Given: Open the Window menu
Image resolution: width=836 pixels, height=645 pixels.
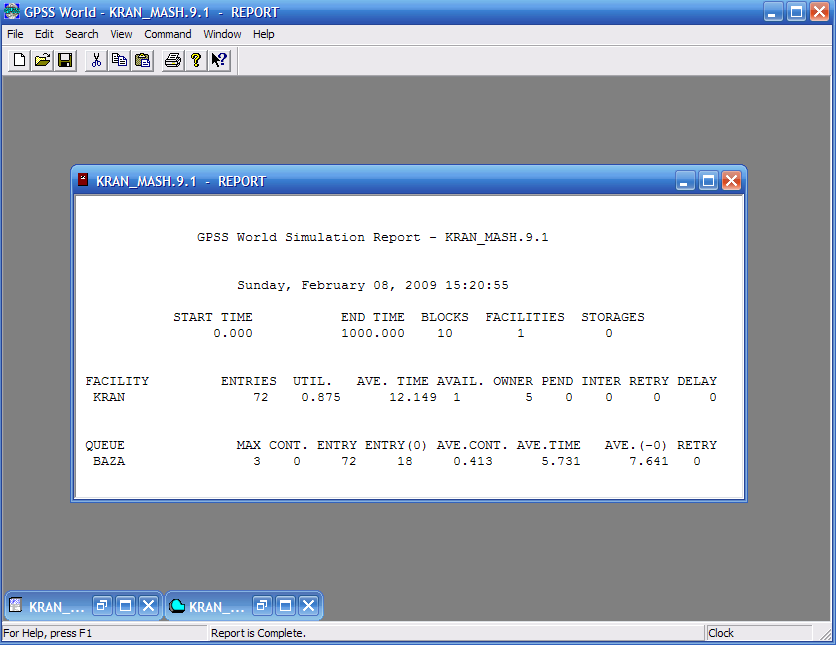Looking at the screenshot, I should [x=222, y=34].
